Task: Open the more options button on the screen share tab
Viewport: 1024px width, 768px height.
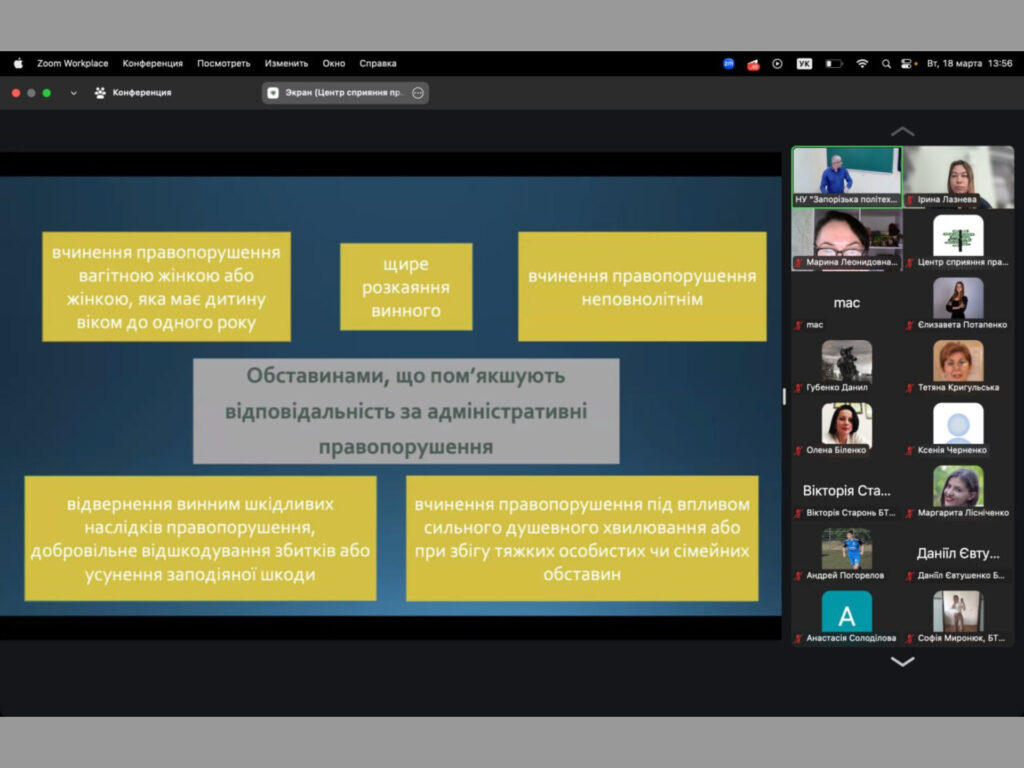Action: (418, 93)
